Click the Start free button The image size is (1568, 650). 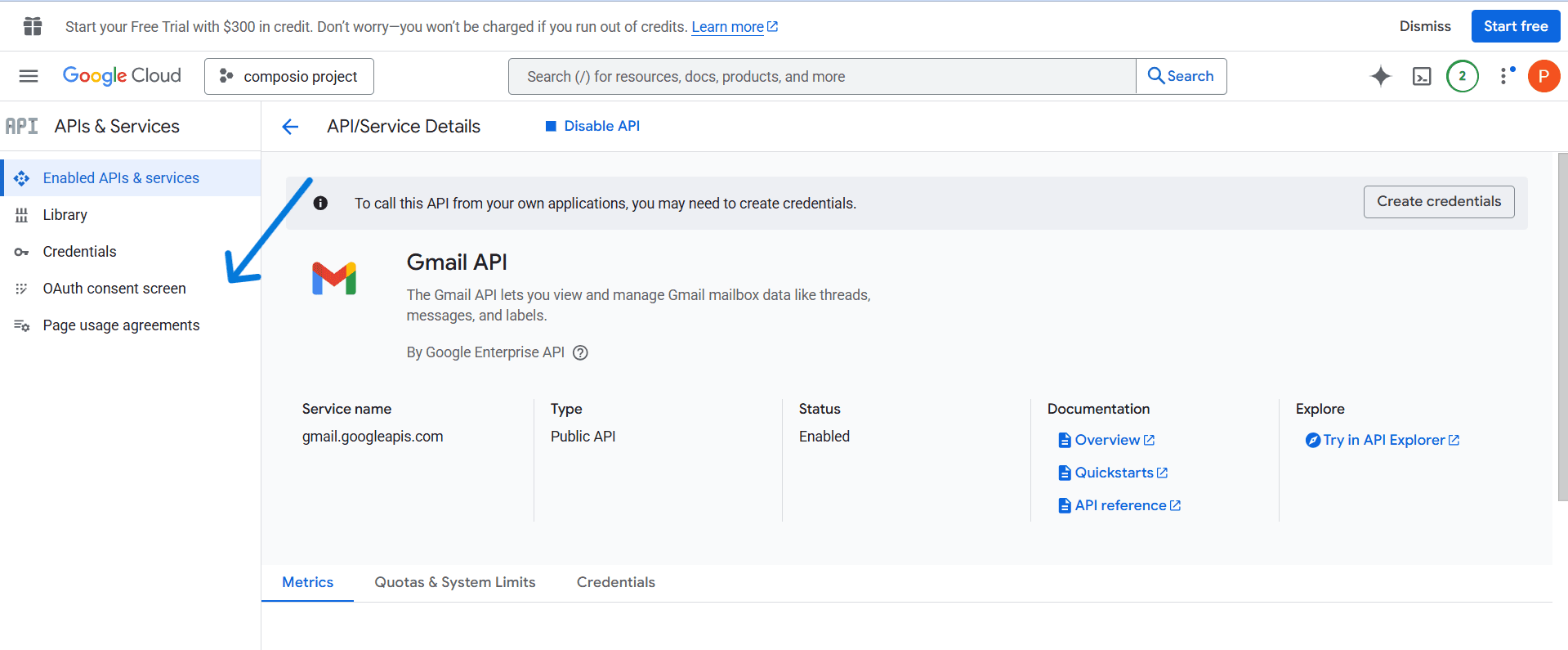(x=1516, y=26)
